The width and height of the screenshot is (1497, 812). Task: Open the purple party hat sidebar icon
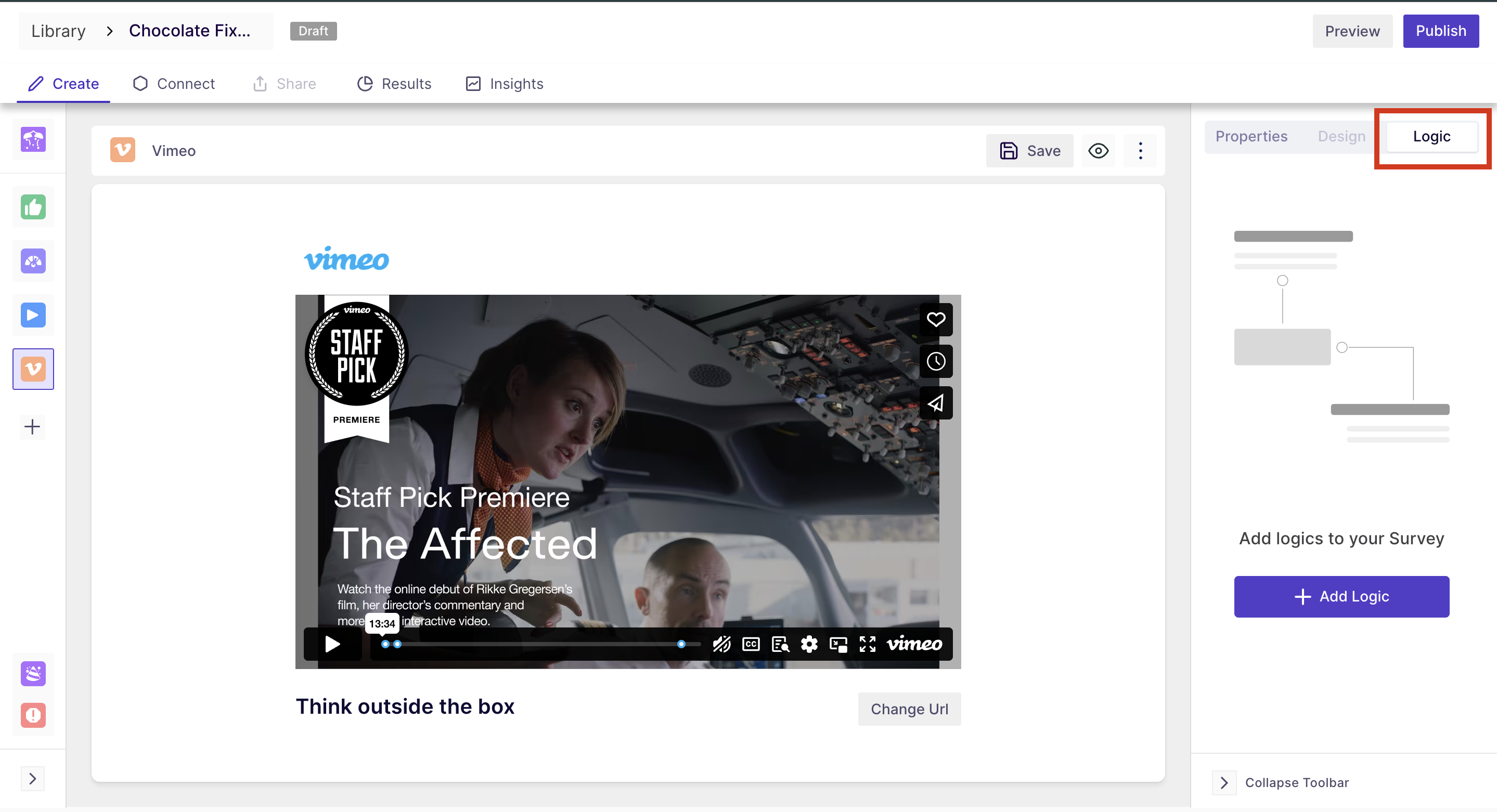[x=33, y=673]
